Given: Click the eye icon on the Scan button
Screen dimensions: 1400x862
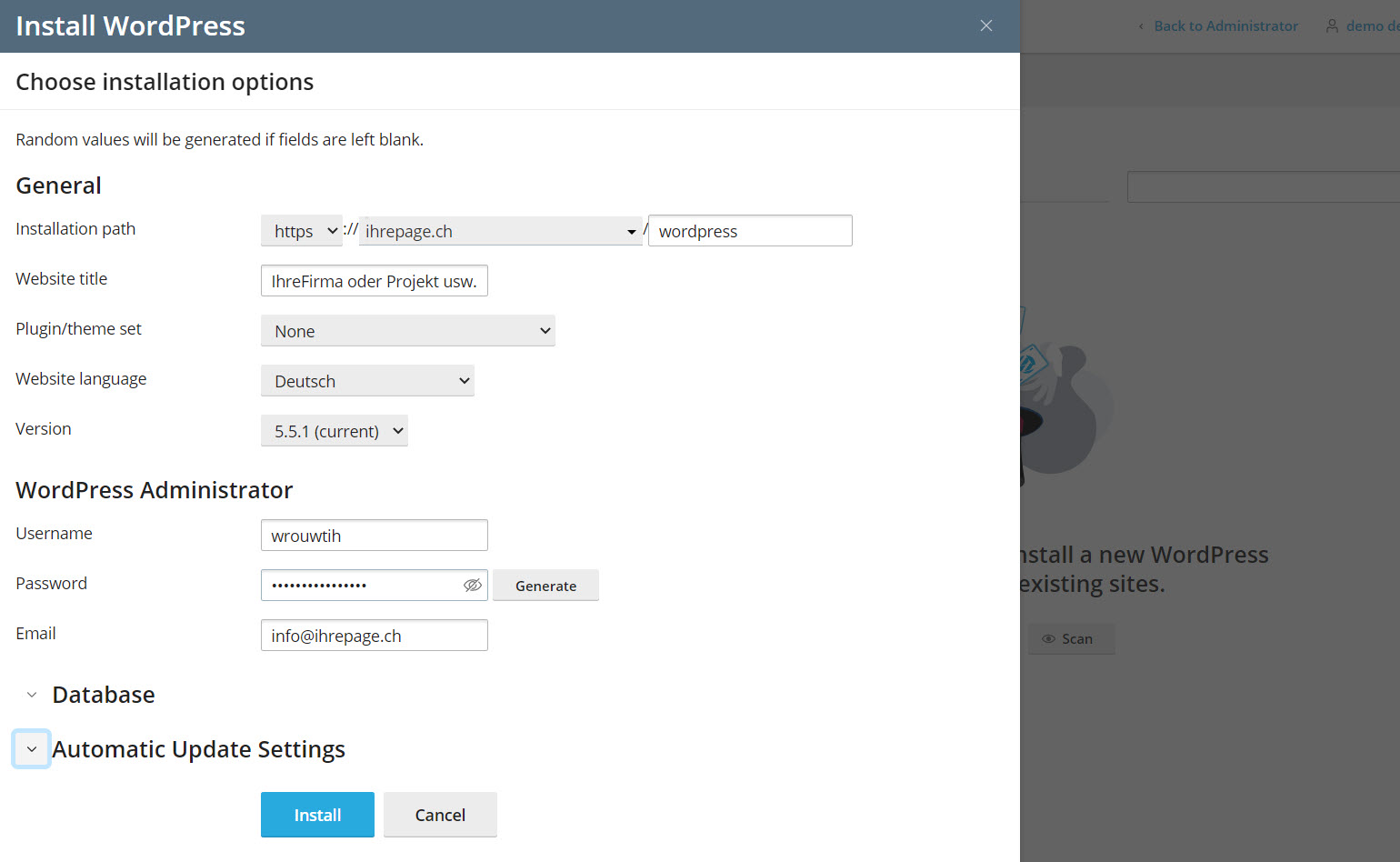Looking at the screenshot, I should pyautogui.click(x=1047, y=638).
